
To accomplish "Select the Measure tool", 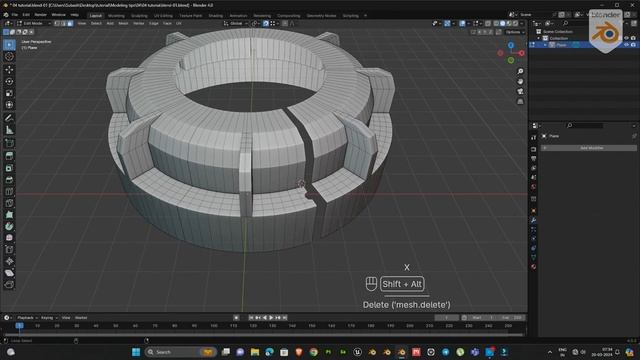I will click(x=9, y=130).
